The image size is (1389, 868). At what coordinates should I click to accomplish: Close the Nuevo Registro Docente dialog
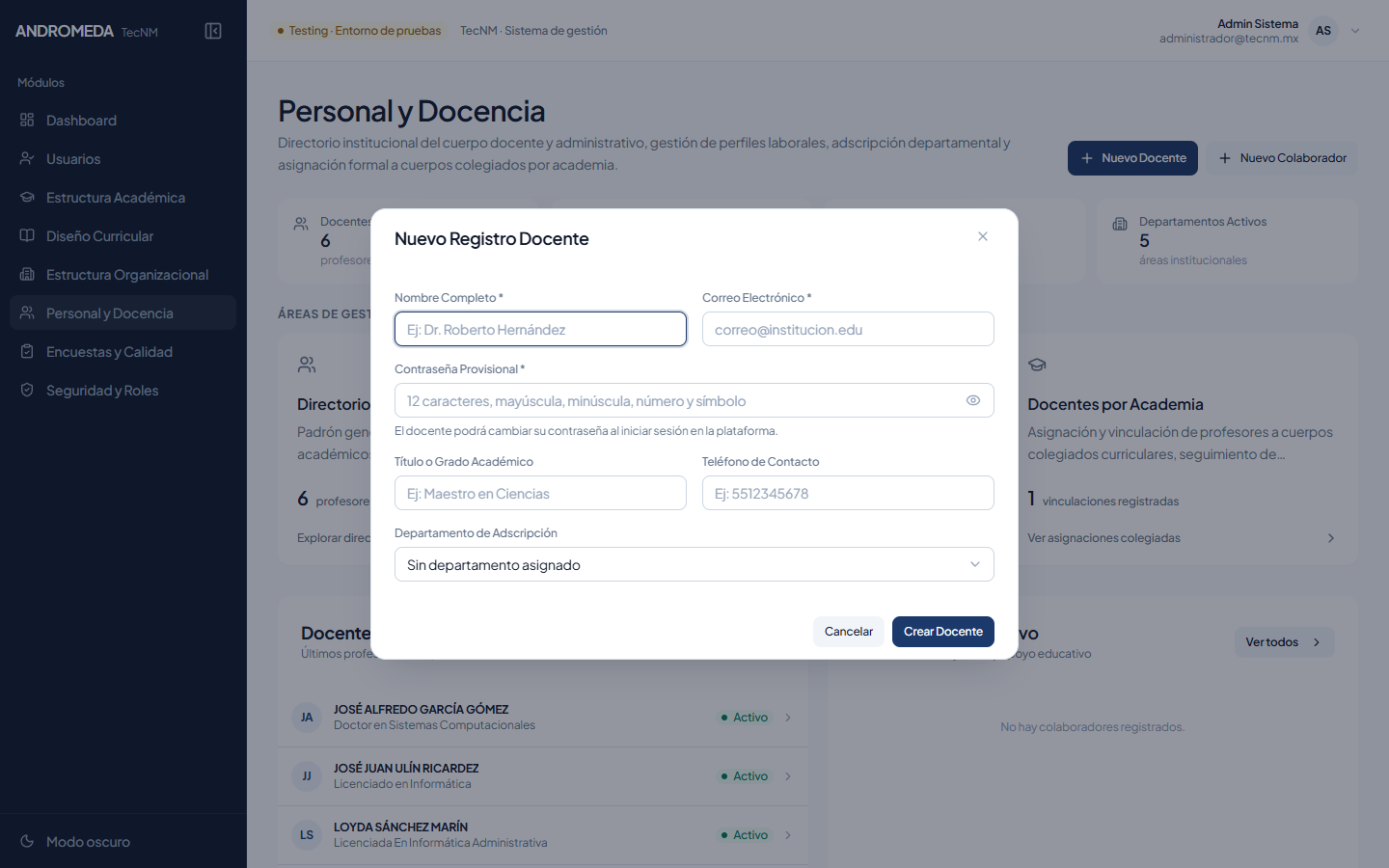coord(983,236)
